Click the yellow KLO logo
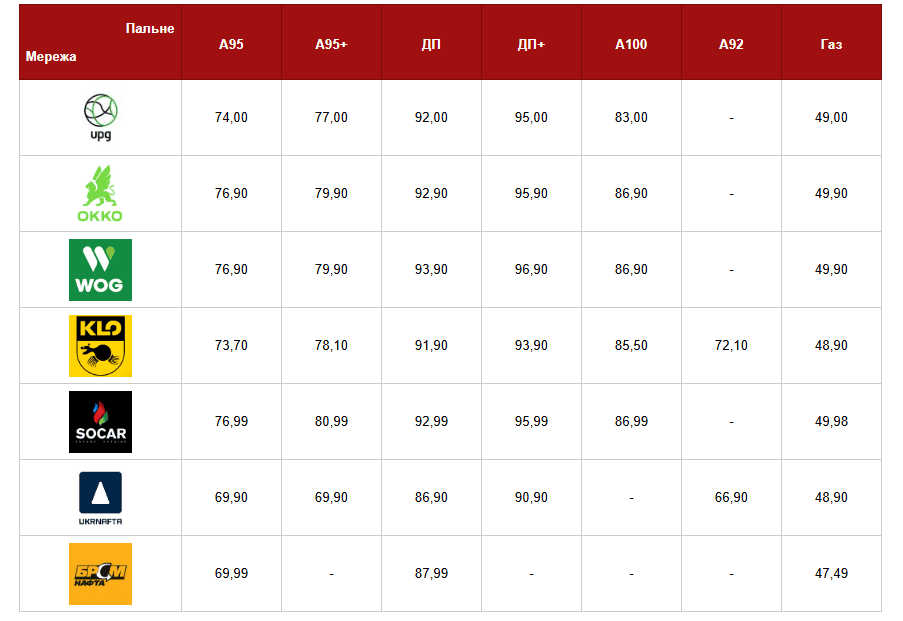Image resolution: width=903 pixels, height=621 pixels. 100,346
